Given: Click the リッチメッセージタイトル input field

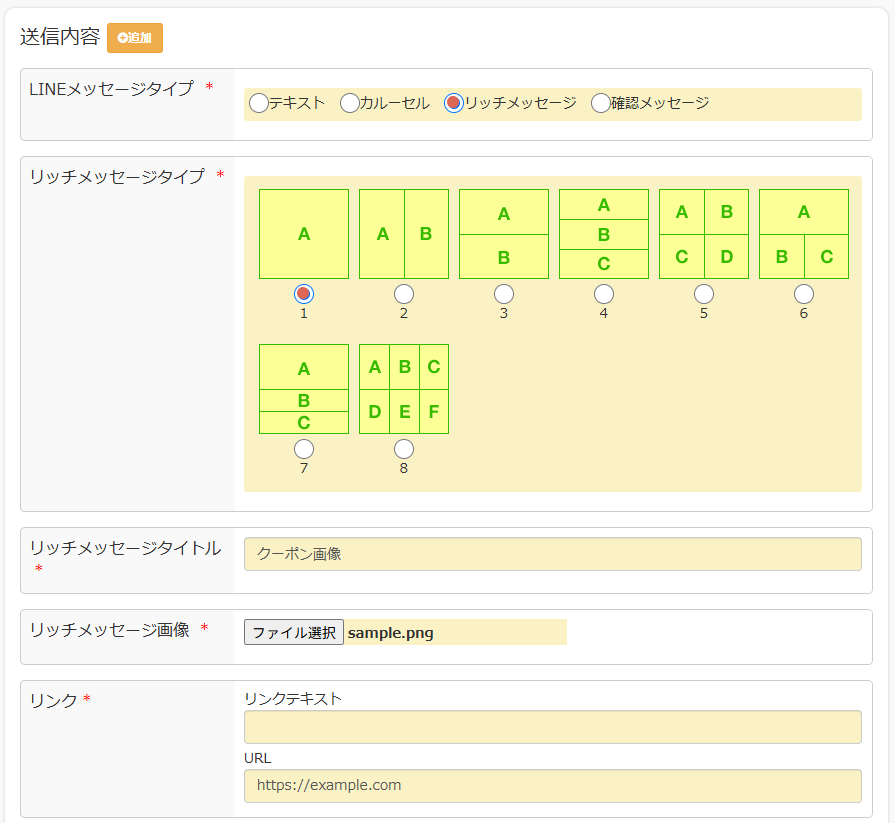Looking at the screenshot, I should click(553, 554).
